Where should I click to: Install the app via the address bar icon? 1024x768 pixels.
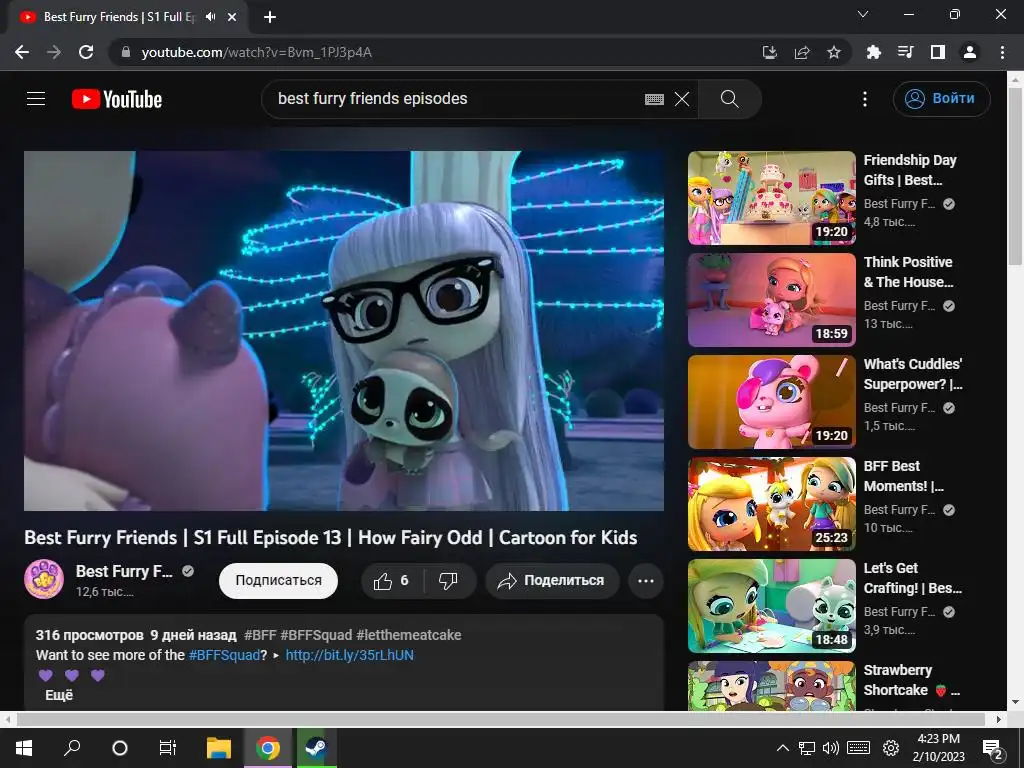(769, 52)
